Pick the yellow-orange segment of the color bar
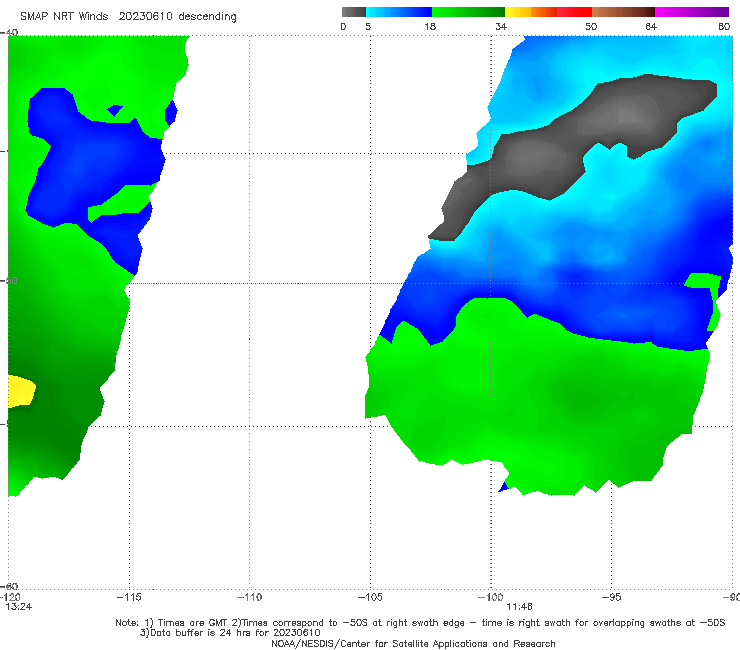740x650 pixels. (531, 12)
